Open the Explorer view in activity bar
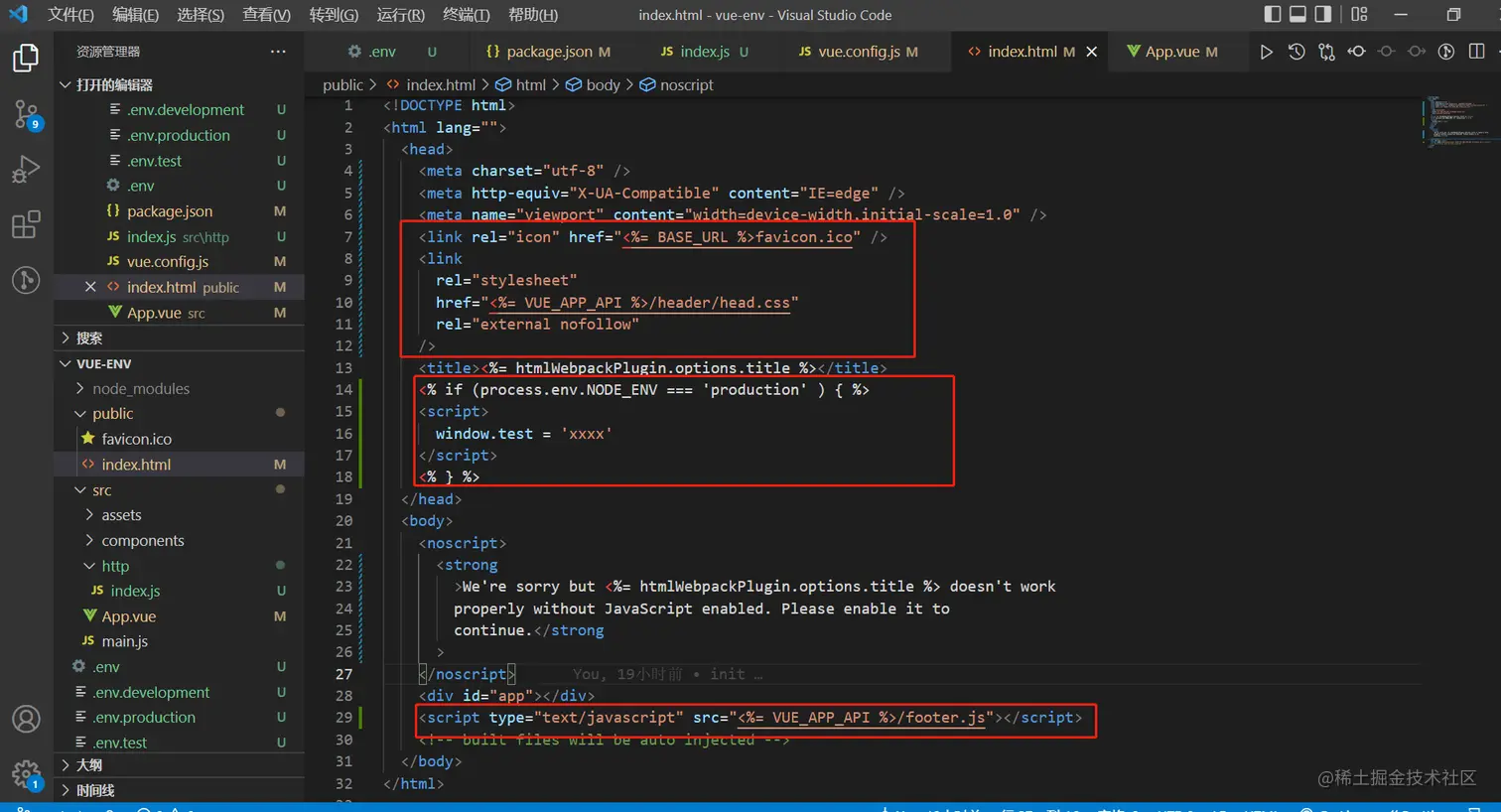 click(26, 59)
